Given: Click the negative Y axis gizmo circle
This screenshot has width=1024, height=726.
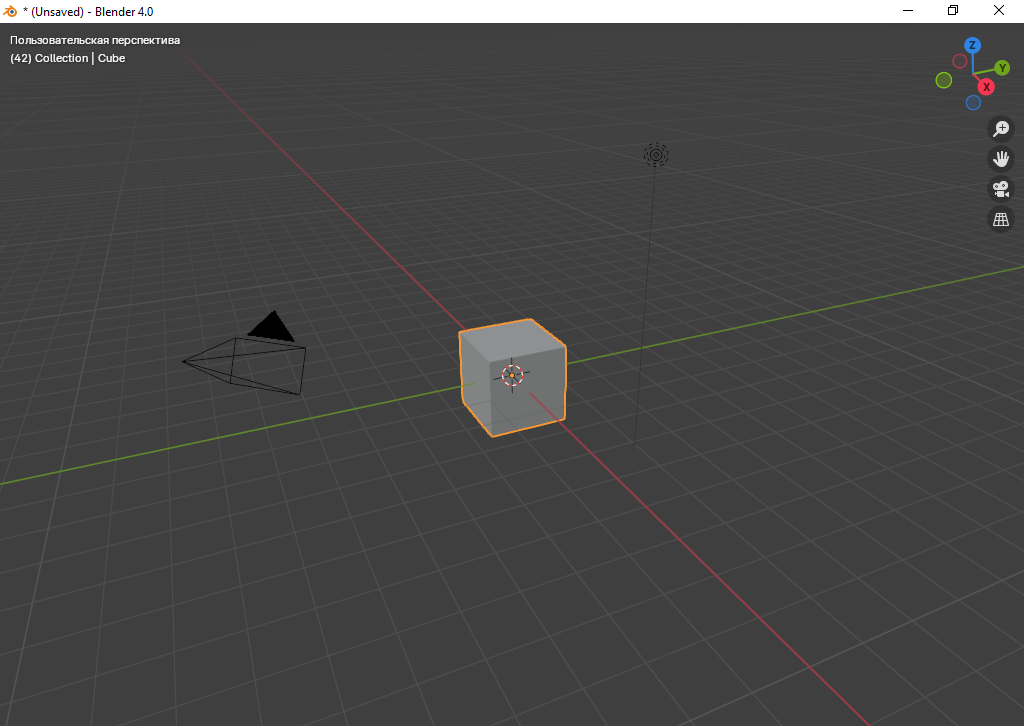Looking at the screenshot, I should [x=943, y=80].
